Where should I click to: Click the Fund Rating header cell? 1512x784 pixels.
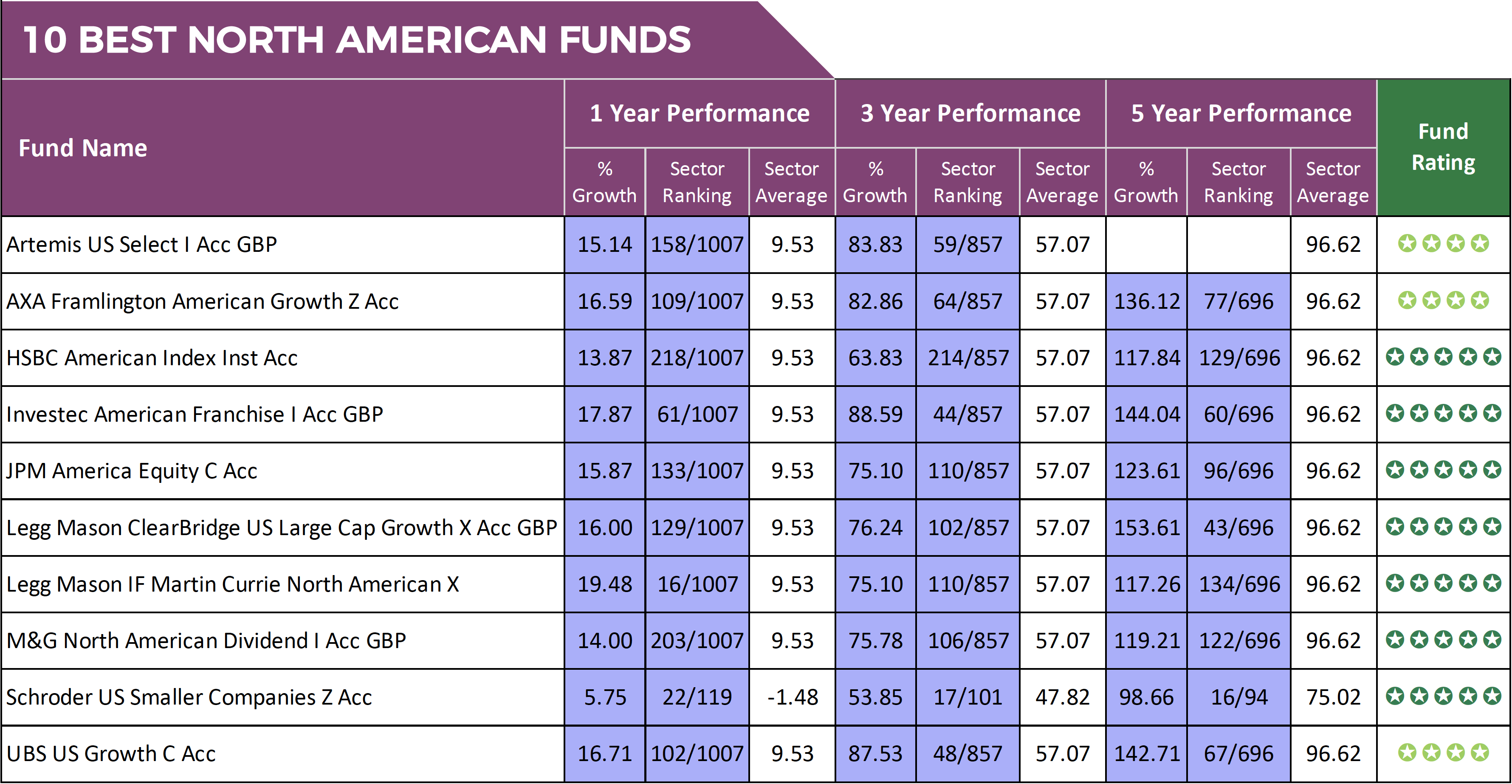(x=1443, y=147)
